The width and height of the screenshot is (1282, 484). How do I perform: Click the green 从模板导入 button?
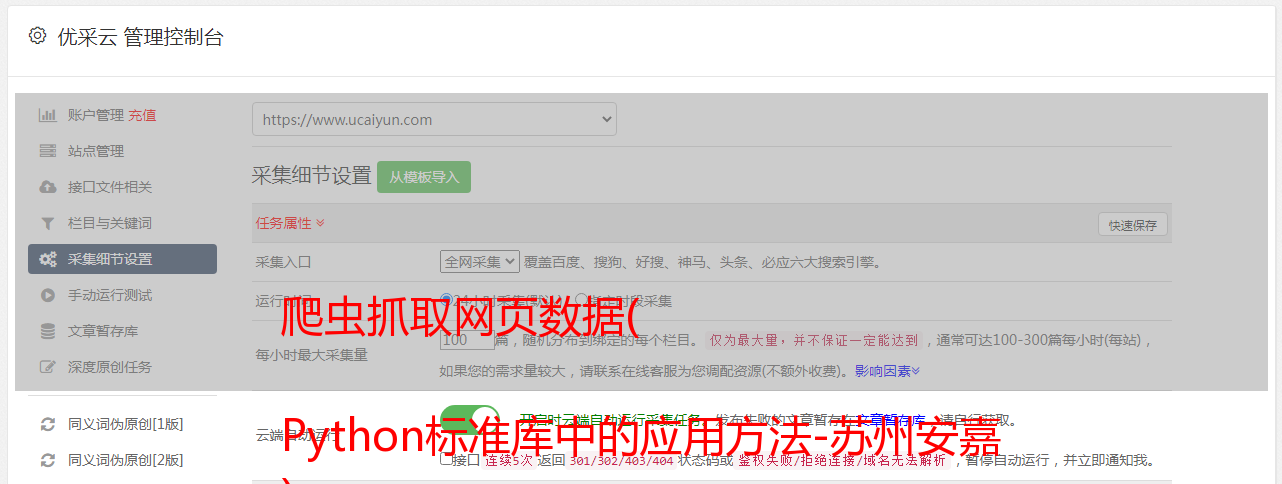[x=424, y=177]
